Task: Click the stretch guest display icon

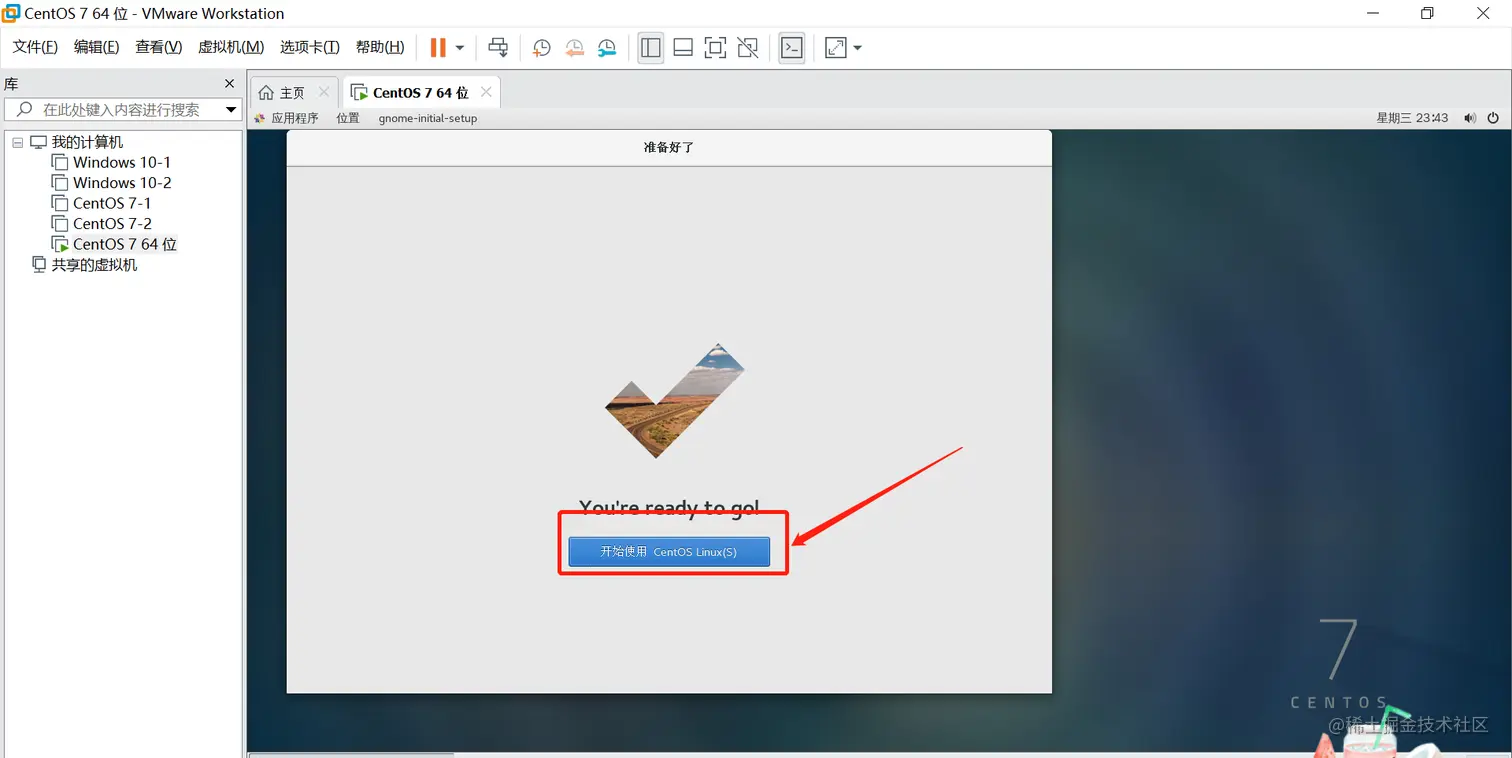Action: [x=835, y=47]
